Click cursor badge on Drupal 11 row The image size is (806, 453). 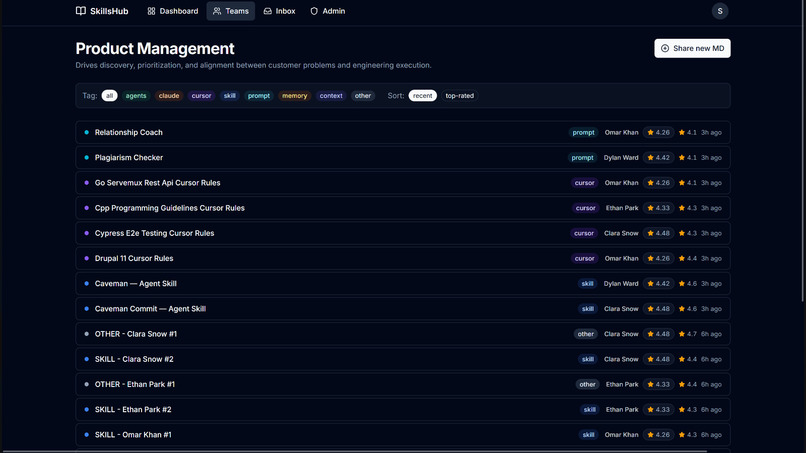coord(584,258)
